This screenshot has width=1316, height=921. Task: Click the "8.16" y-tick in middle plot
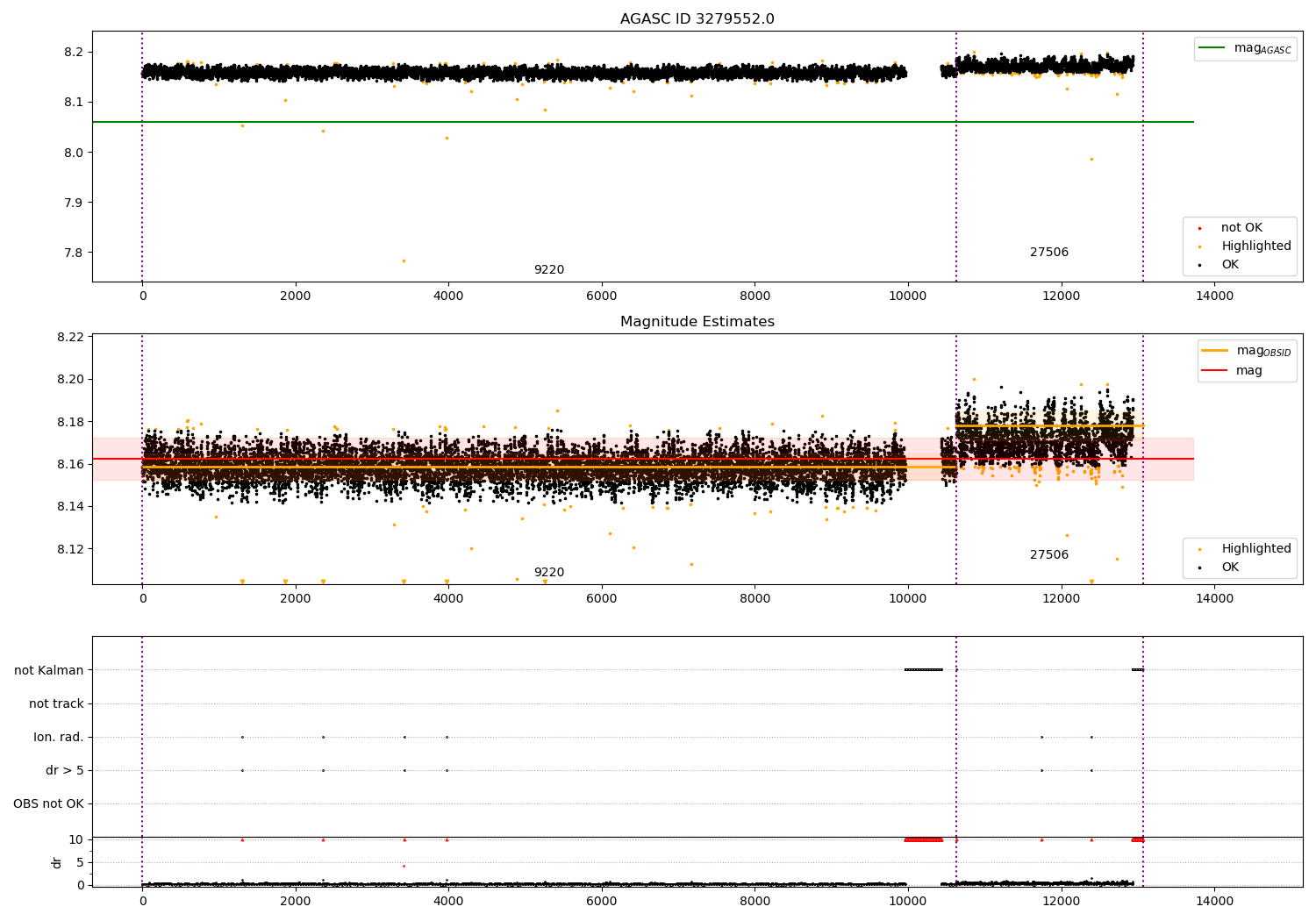point(70,465)
